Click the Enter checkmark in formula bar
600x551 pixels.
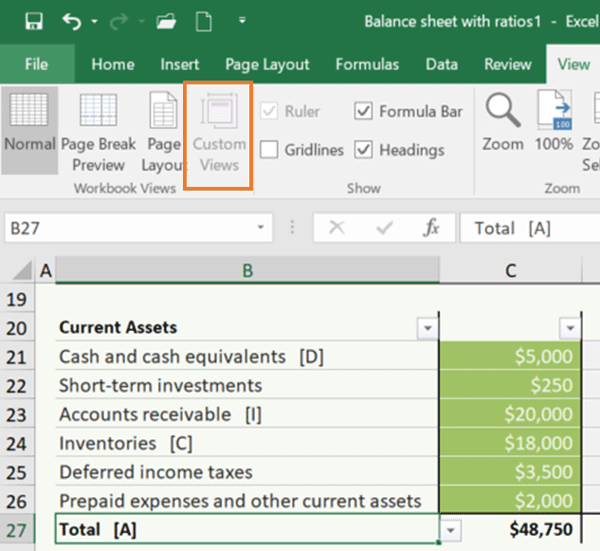point(384,228)
